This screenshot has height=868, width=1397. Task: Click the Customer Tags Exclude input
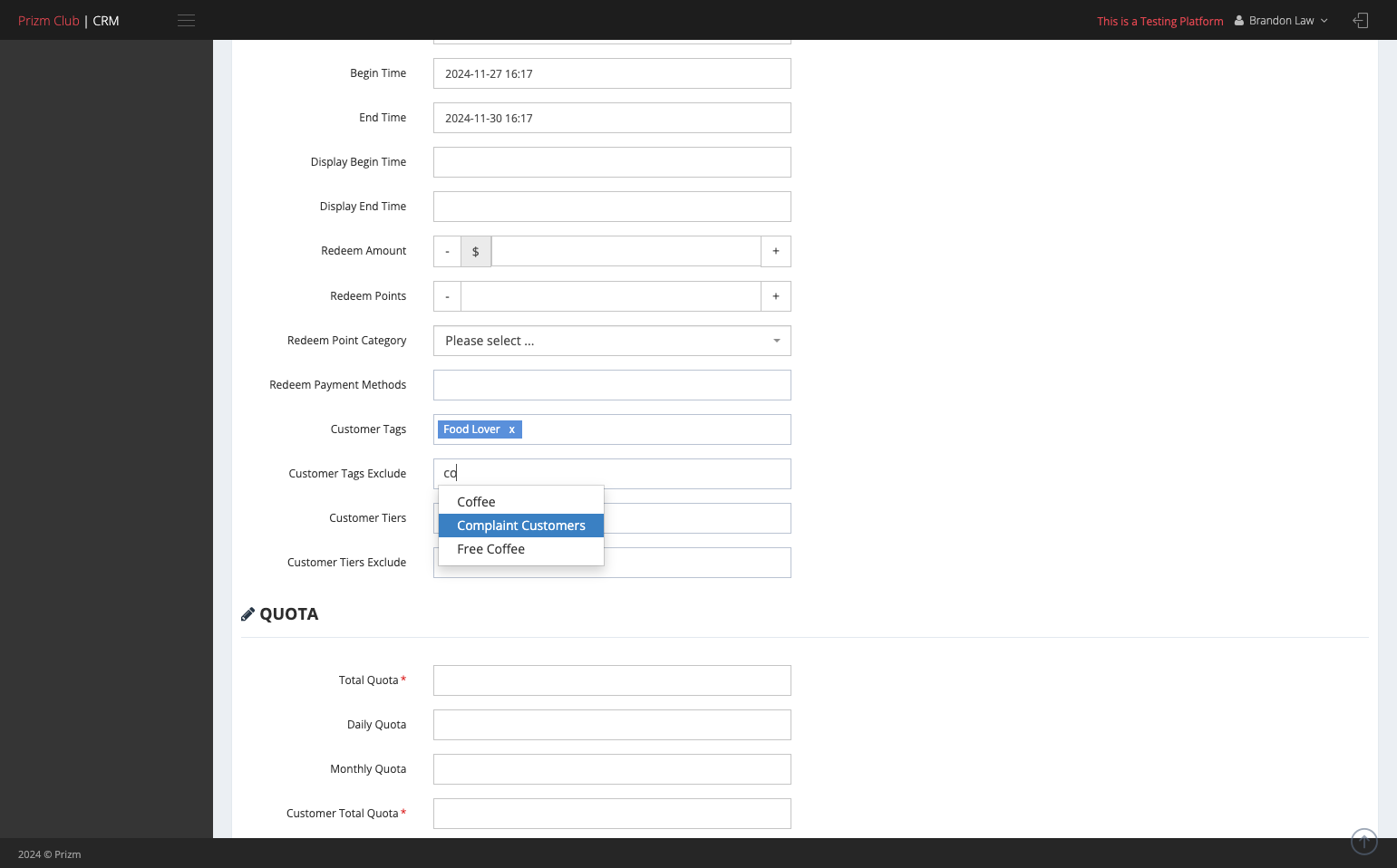(x=612, y=474)
